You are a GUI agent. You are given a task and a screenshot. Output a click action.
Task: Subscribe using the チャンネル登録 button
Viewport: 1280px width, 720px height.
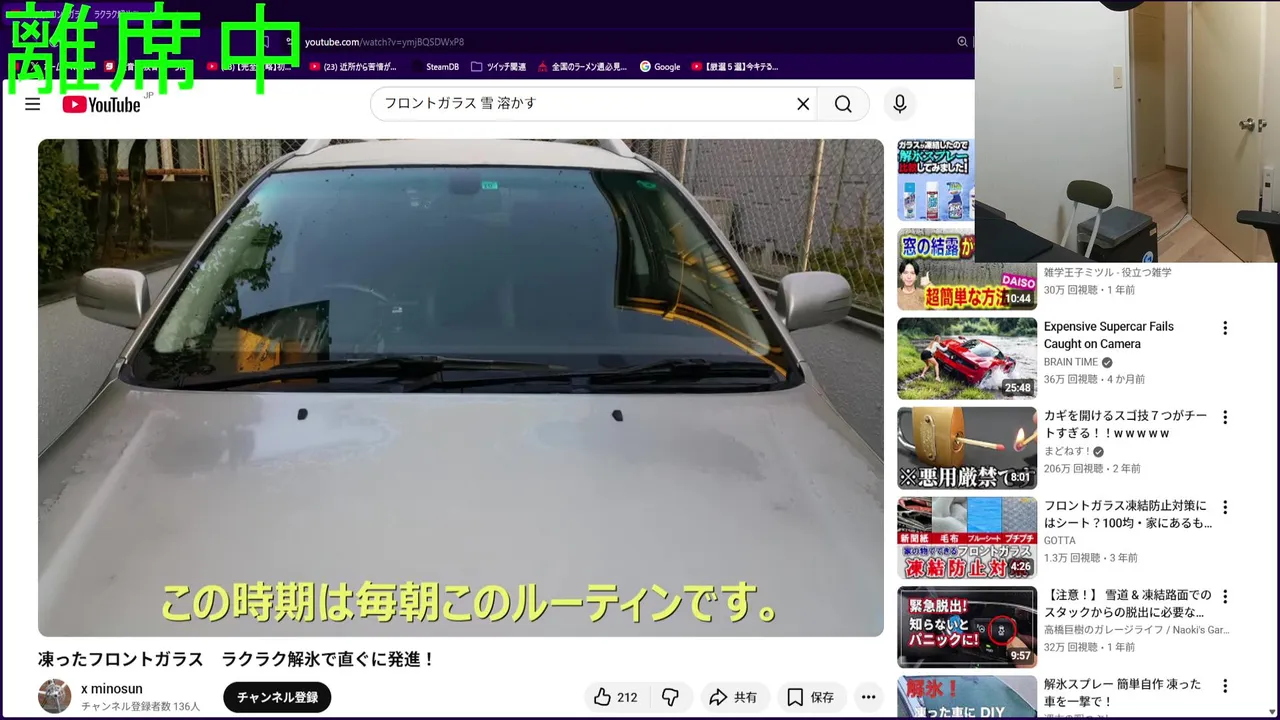pos(277,697)
